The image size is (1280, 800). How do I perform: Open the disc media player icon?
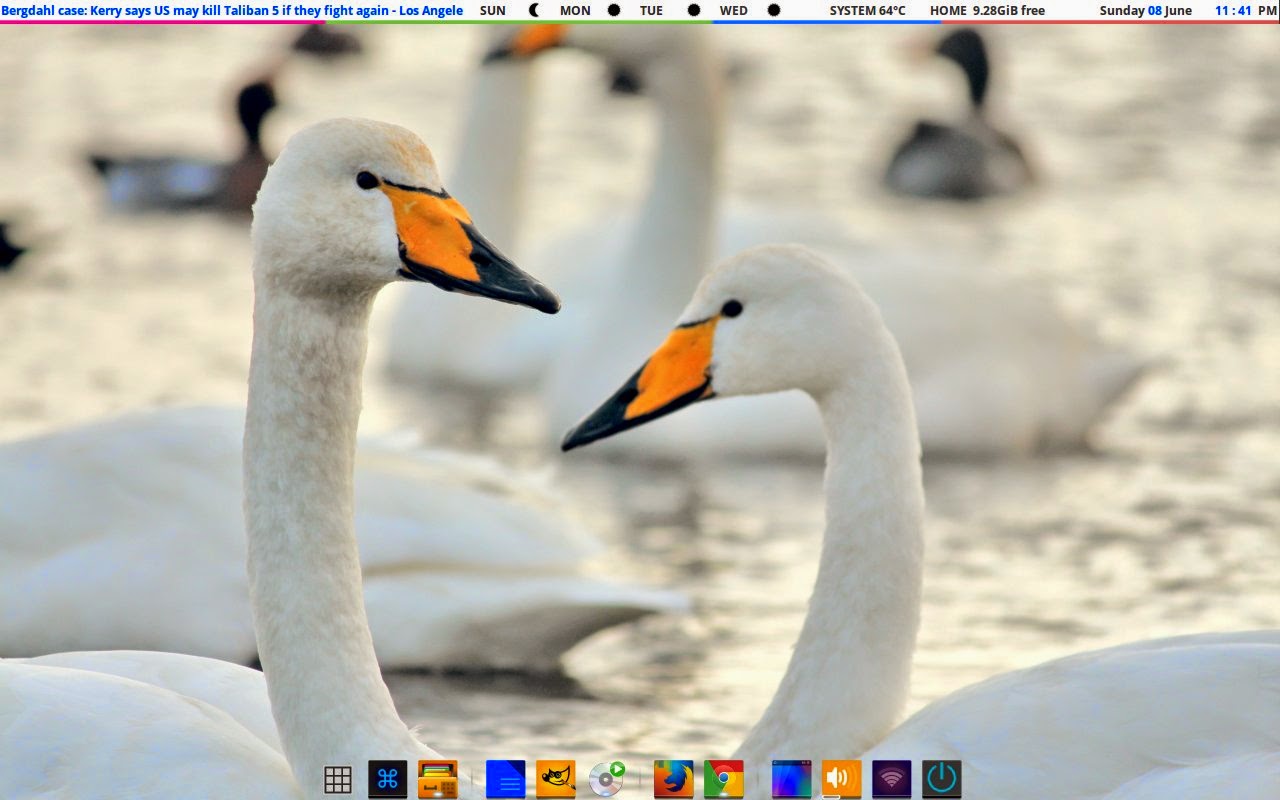606,779
